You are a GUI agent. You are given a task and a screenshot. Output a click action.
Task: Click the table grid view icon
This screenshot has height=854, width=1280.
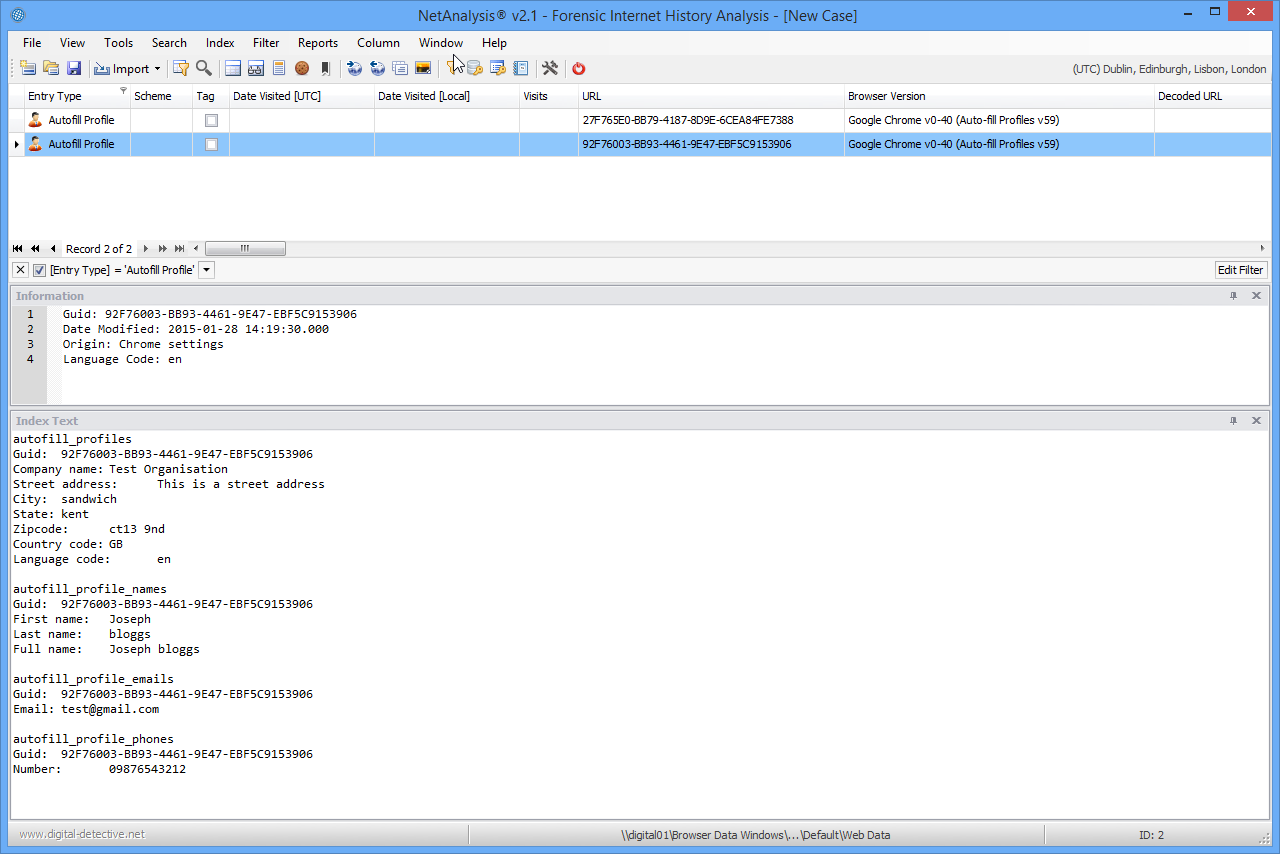(233, 68)
